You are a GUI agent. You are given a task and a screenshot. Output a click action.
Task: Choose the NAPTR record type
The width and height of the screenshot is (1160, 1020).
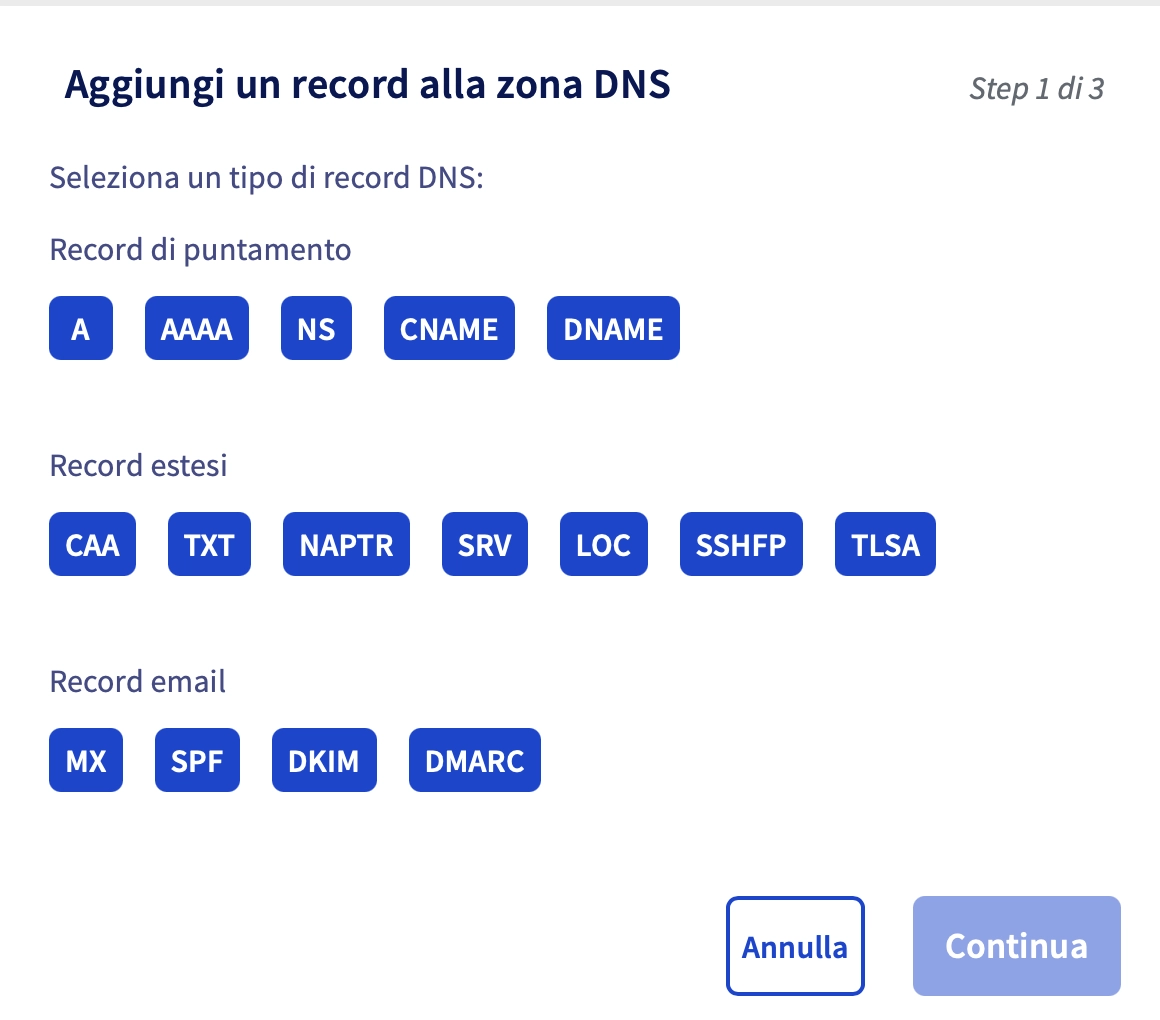pos(346,544)
